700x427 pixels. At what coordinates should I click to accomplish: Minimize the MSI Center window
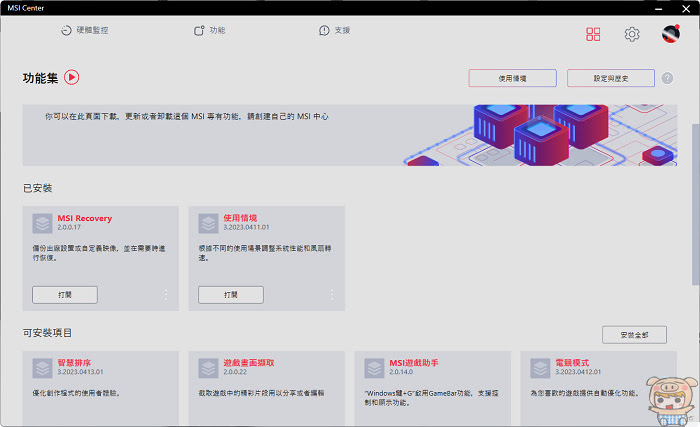tap(658, 8)
